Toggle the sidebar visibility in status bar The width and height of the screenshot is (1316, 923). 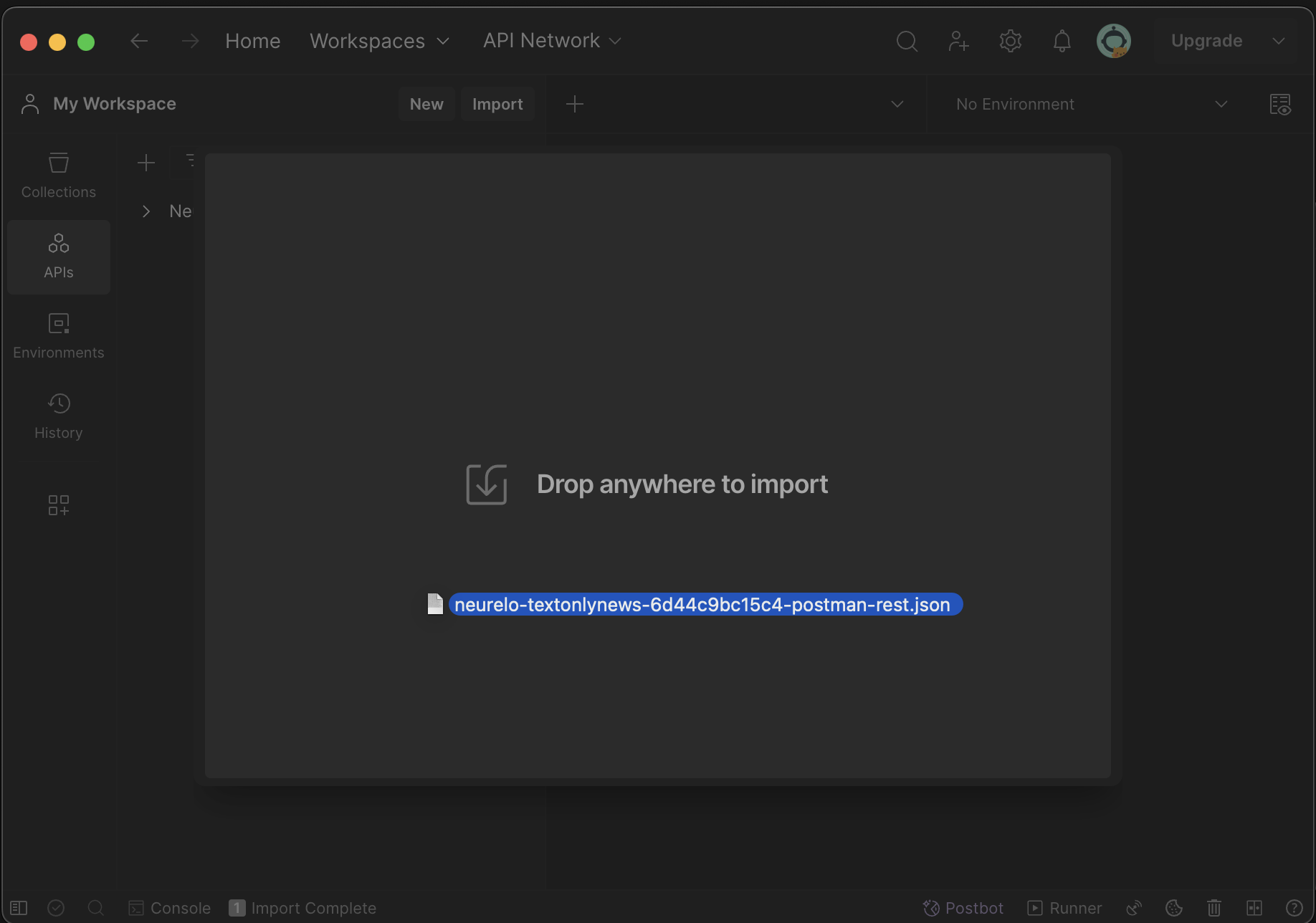pos(19,908)
